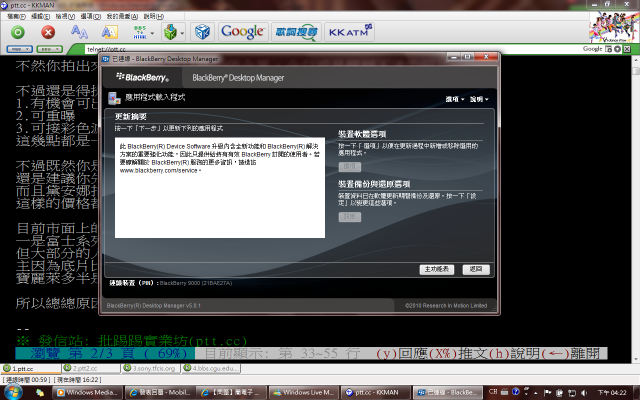
Task: Open the 編輯(E) menu in KKMAN
Action: (x=40, y=16)
